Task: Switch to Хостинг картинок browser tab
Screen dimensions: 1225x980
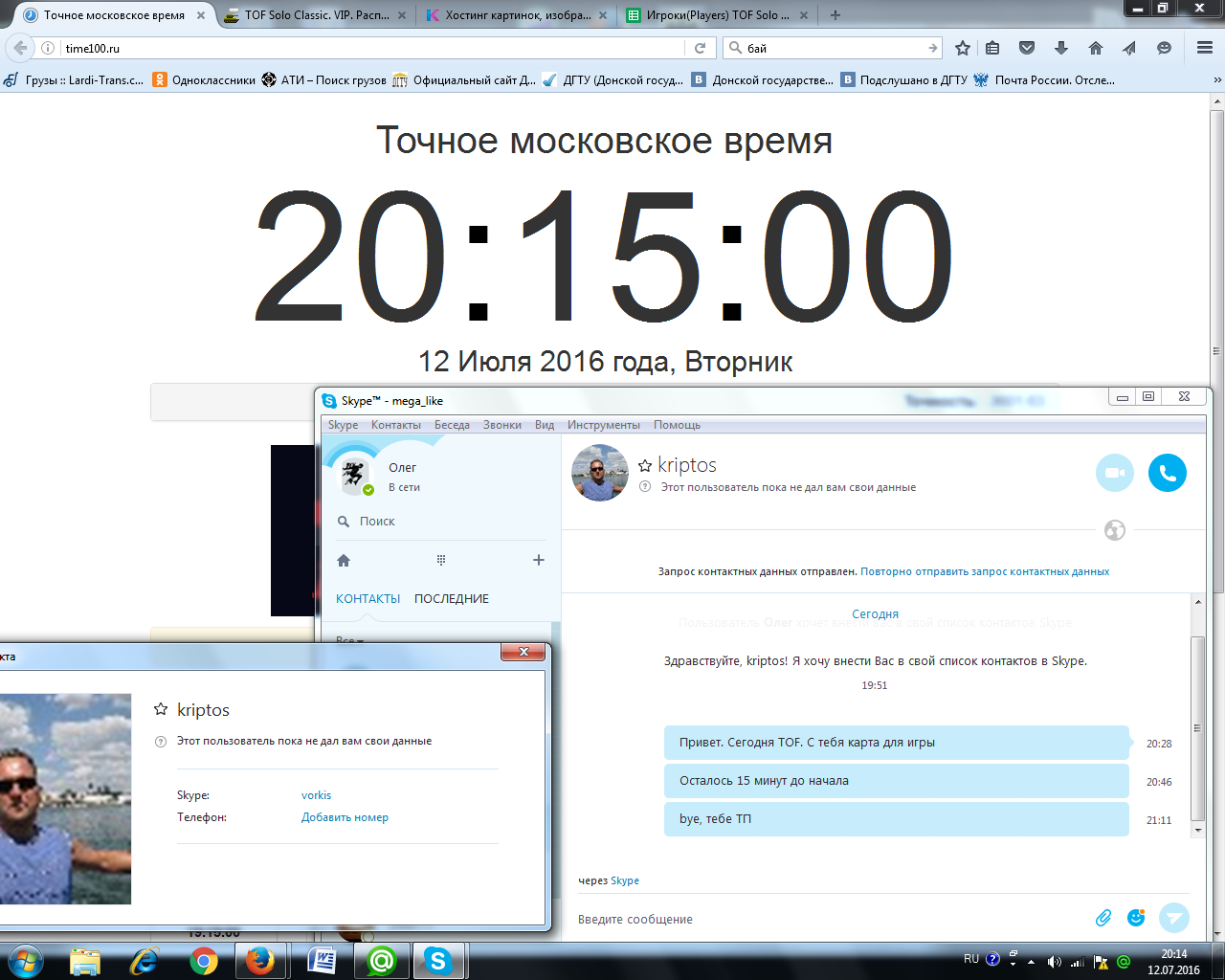Action: pos(518,15)
